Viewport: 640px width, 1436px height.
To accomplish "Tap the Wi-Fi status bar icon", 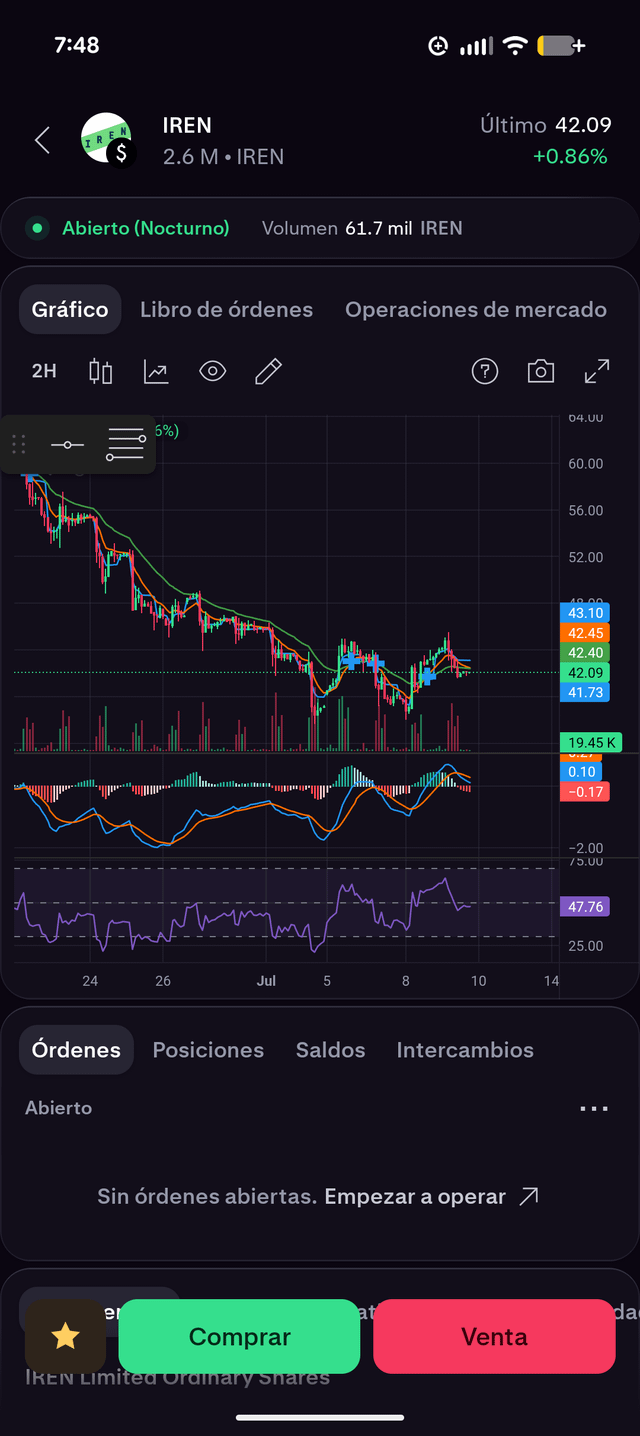I will pyautogui.click(x=515, y=45).
